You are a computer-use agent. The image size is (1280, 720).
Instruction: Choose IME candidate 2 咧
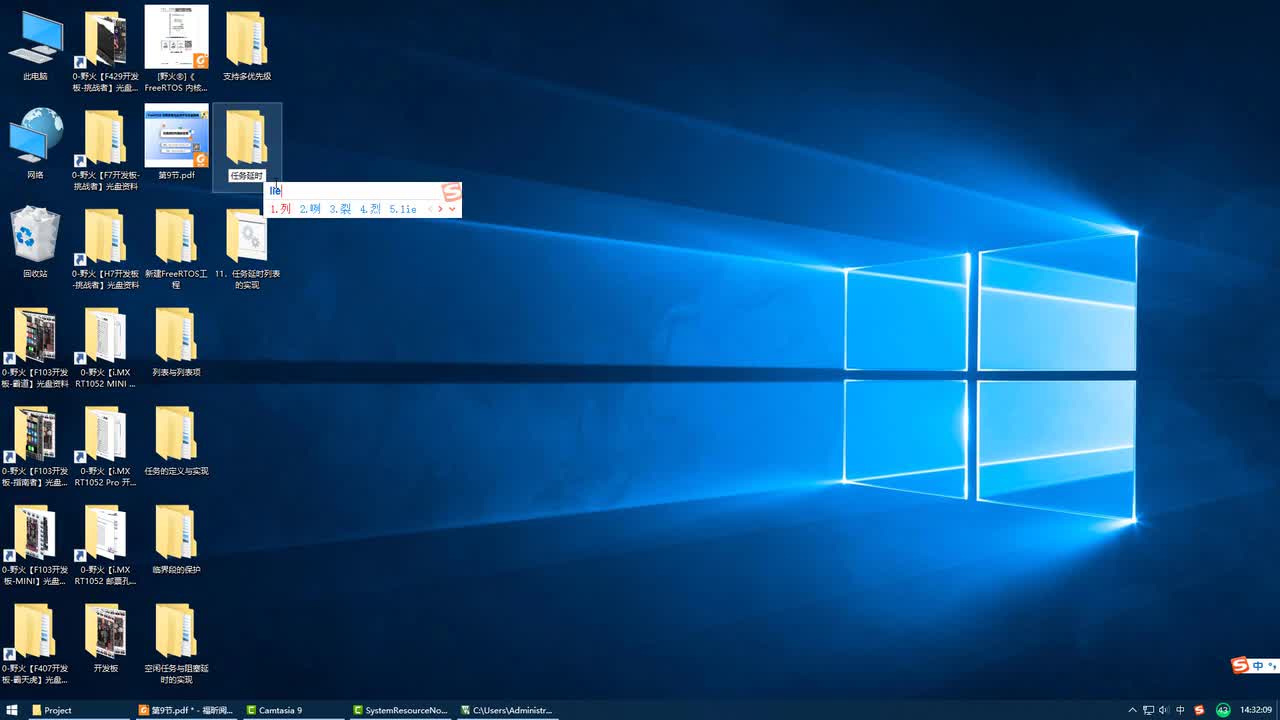[310, 209]
